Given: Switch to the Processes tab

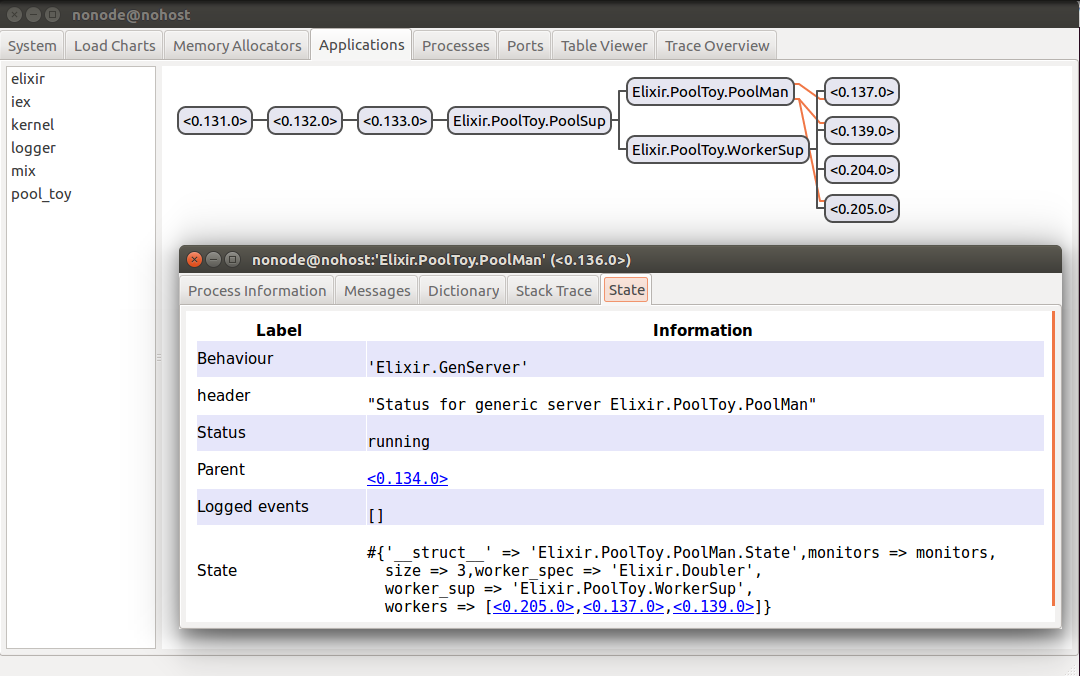Looking at the screenshot, I should coord(455,46).
